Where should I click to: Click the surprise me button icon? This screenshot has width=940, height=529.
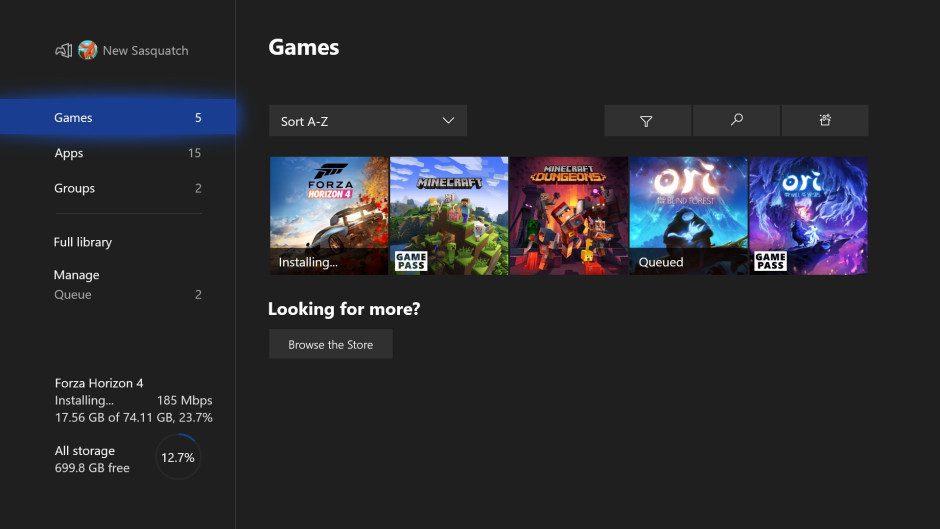(x=825, y=121)
